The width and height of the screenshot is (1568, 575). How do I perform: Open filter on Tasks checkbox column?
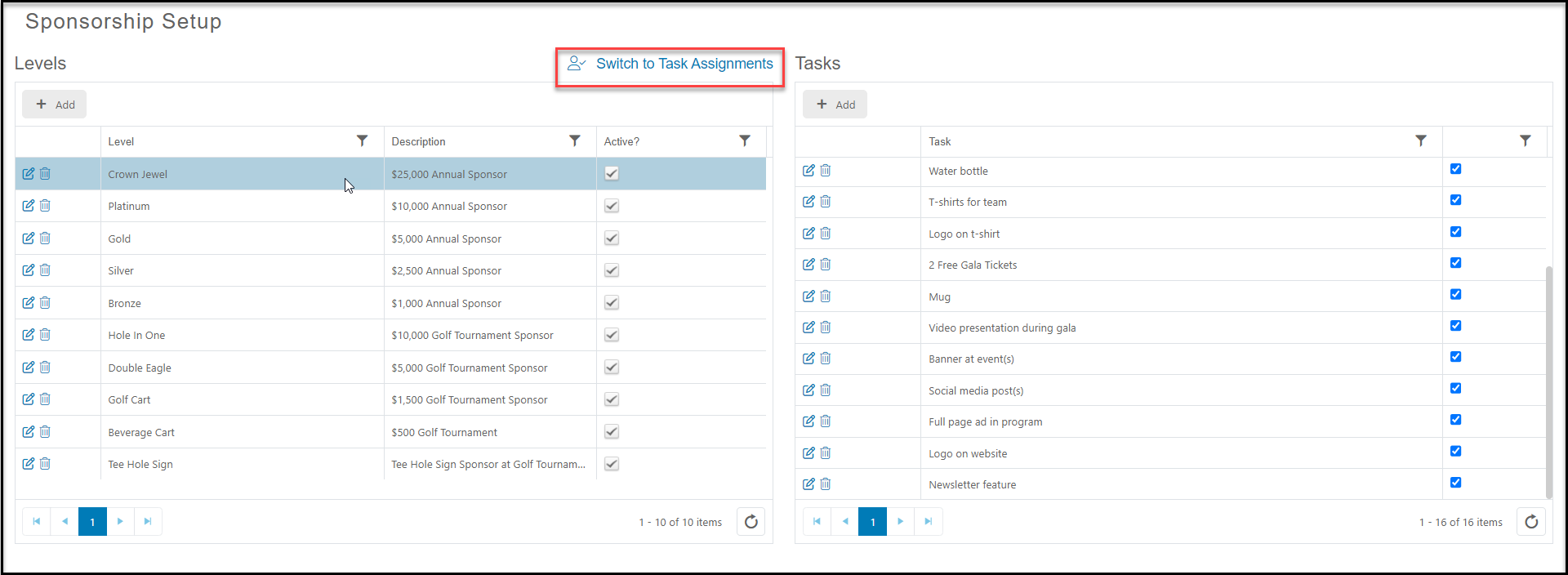pos(1526,140)
